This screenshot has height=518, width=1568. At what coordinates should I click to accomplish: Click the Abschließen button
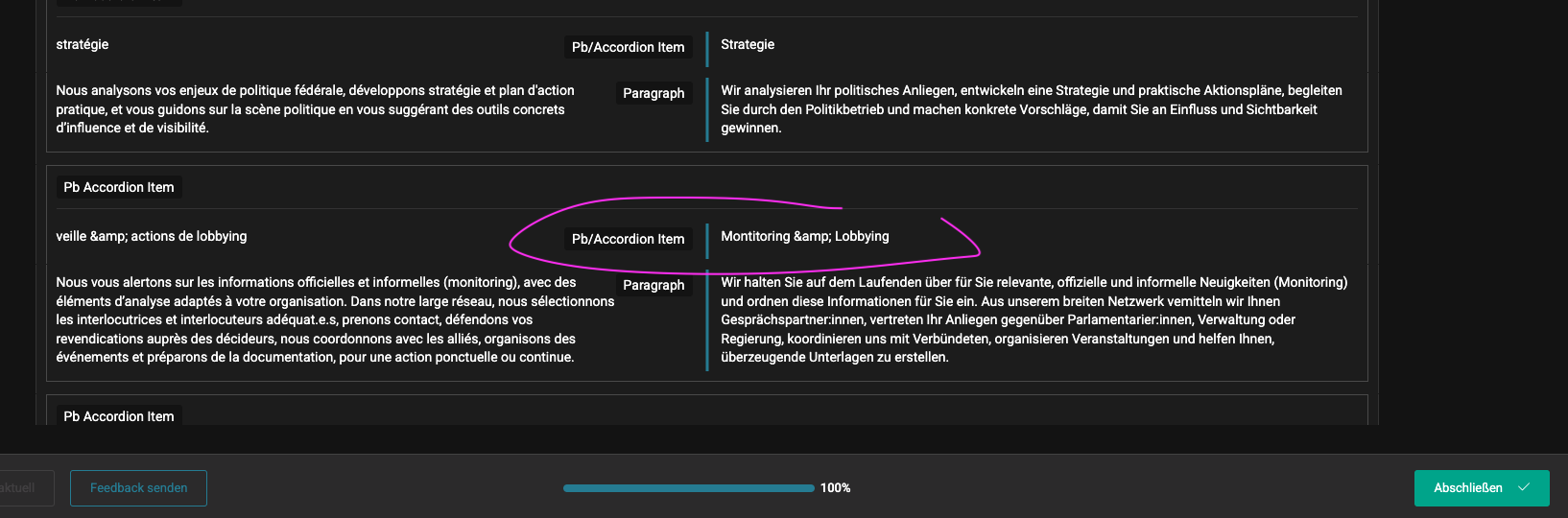(1482, 488)
